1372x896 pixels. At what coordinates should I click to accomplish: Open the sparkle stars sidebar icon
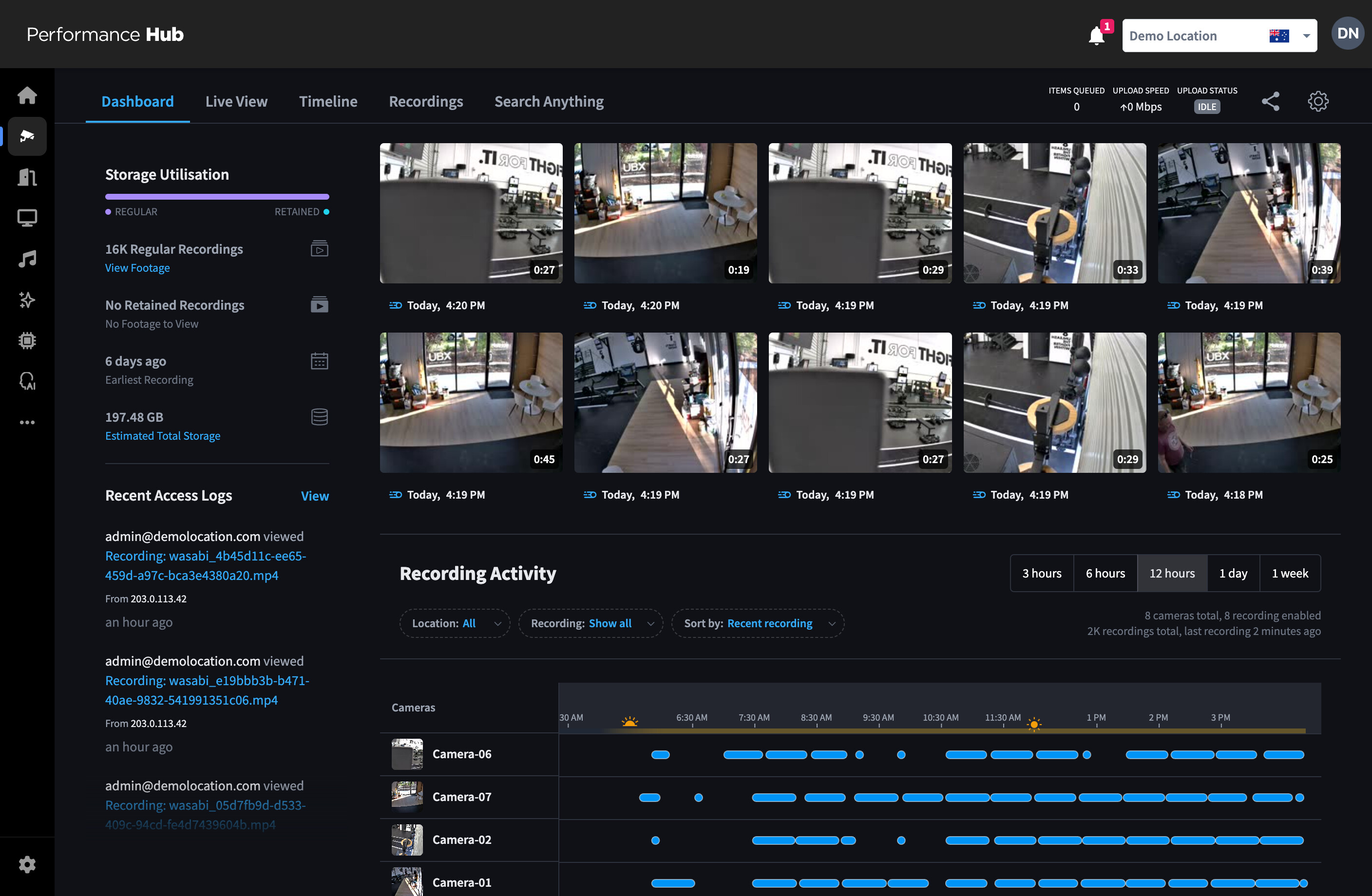pos(27,299)
